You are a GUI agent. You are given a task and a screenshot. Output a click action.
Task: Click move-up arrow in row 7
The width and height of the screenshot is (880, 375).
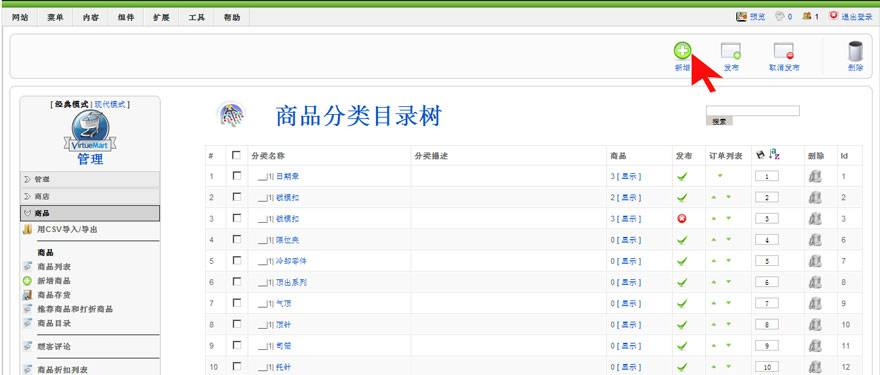click(714, 303)
